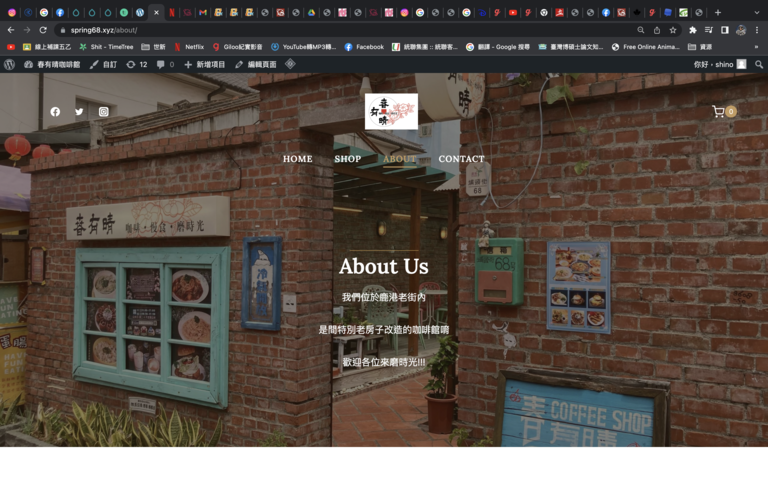Go to the HOME menu item

pos(297,159)
